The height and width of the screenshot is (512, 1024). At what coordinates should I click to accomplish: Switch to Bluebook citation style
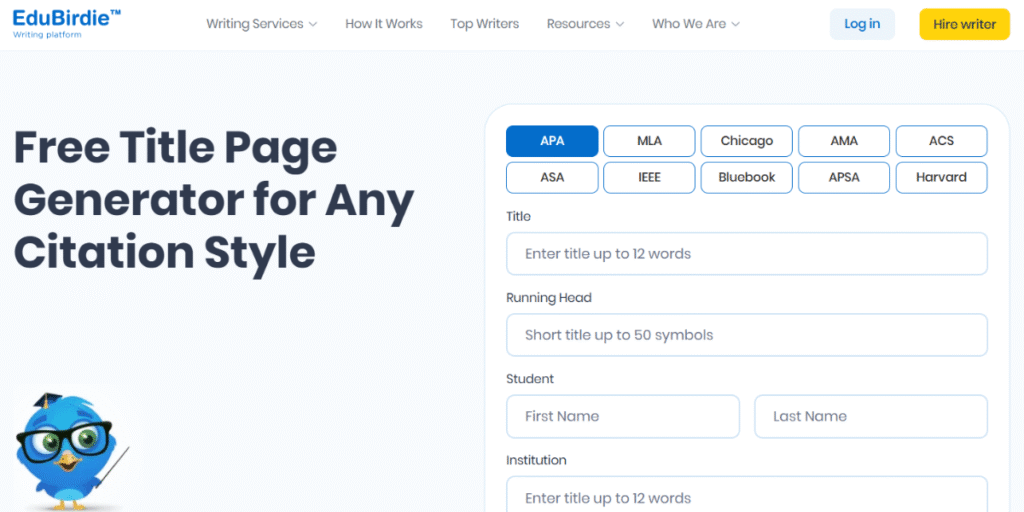(746, 178)
